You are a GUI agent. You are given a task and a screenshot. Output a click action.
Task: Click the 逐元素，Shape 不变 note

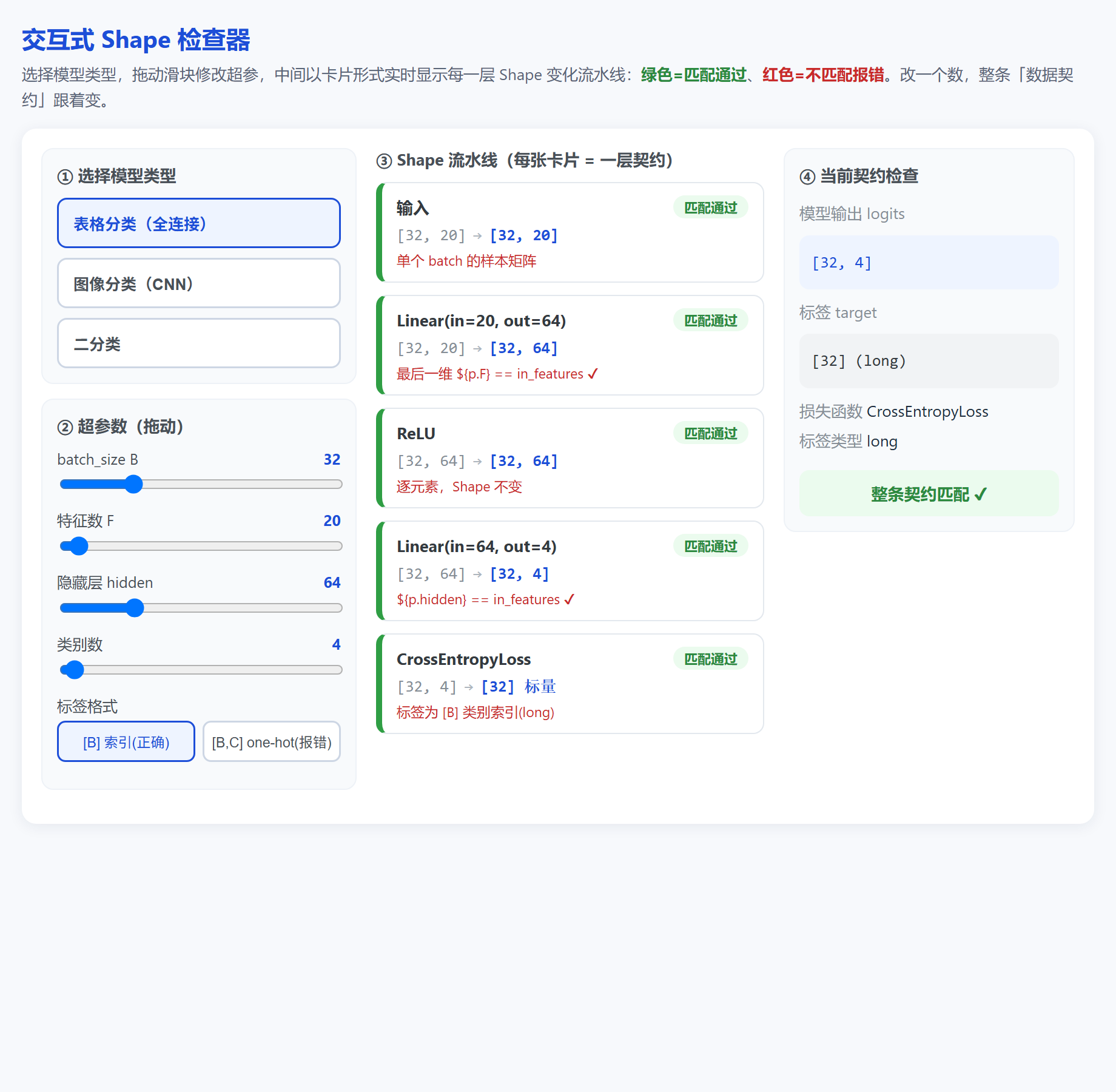pyautogui.click(x=459, y=487)
